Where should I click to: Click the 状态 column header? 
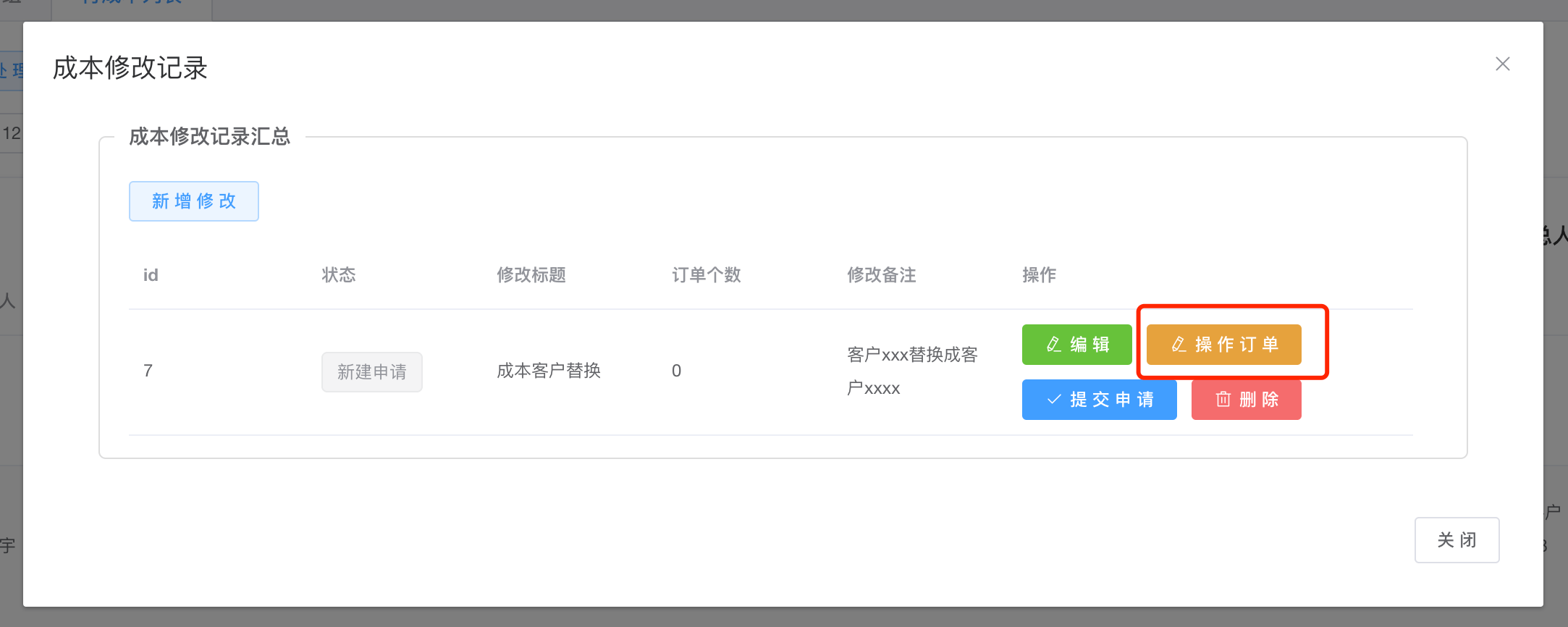point(339,275)
